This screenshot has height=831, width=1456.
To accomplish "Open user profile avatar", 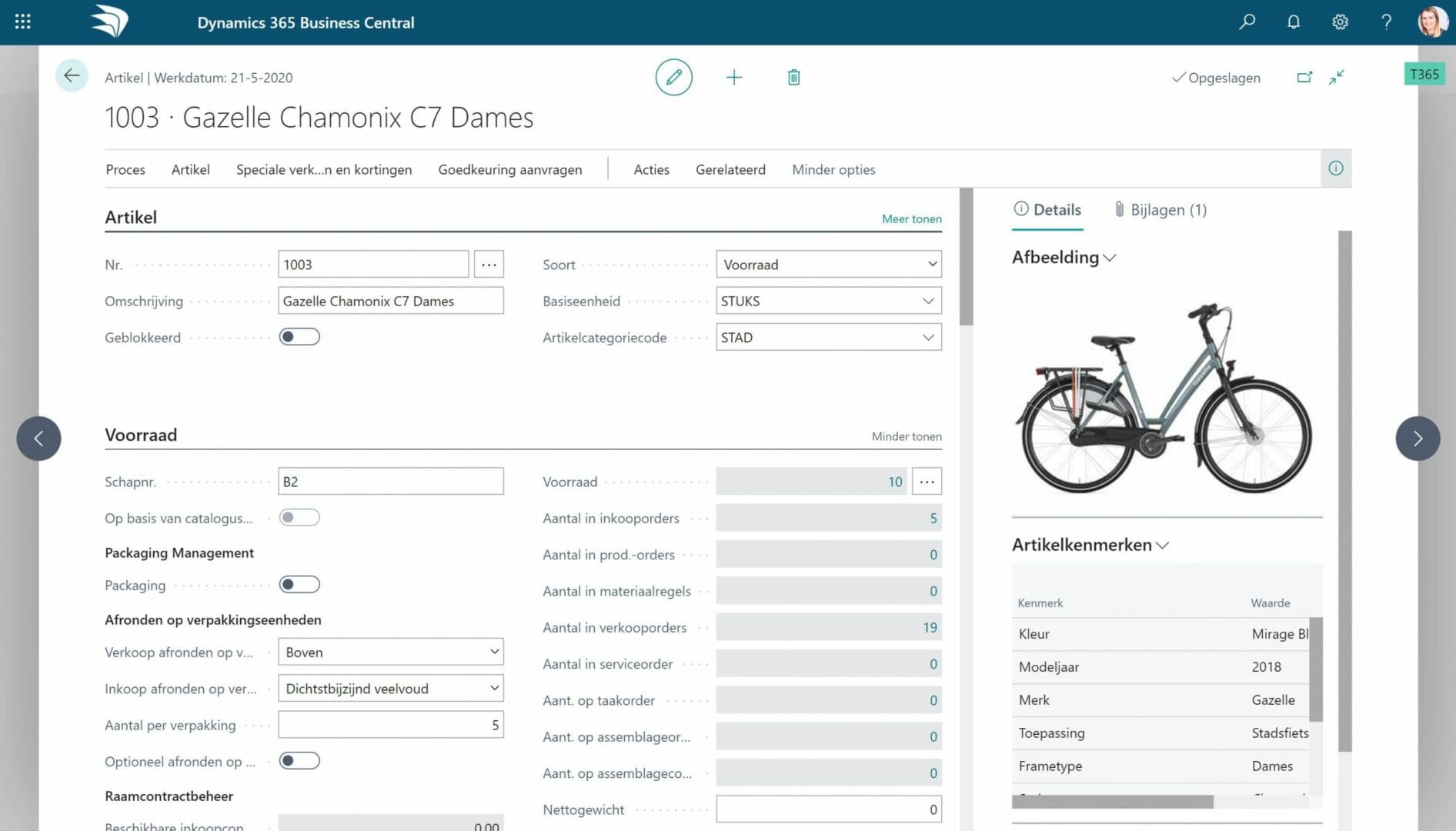I will click(x=1432, y=22).
